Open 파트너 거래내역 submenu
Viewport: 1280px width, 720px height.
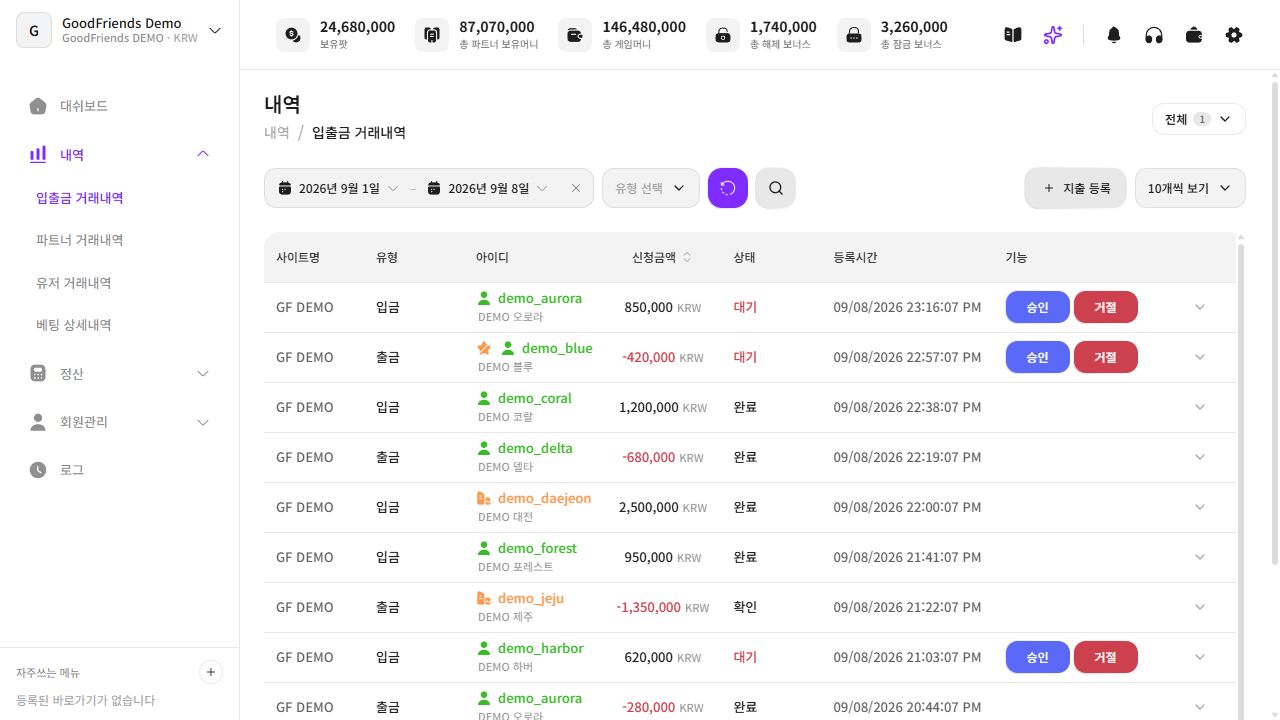[80, 240]
